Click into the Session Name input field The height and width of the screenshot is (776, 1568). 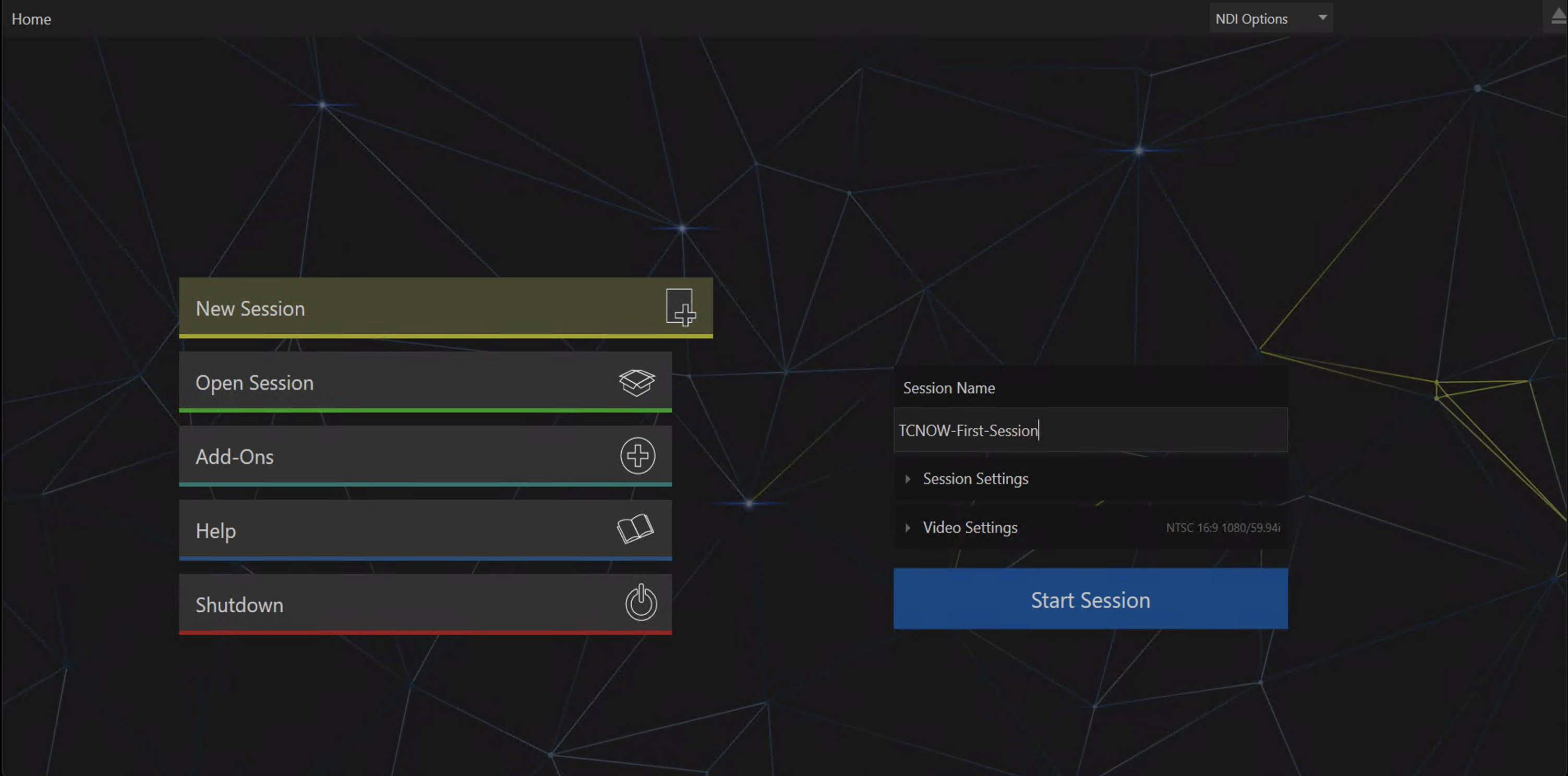[1090, 430]
